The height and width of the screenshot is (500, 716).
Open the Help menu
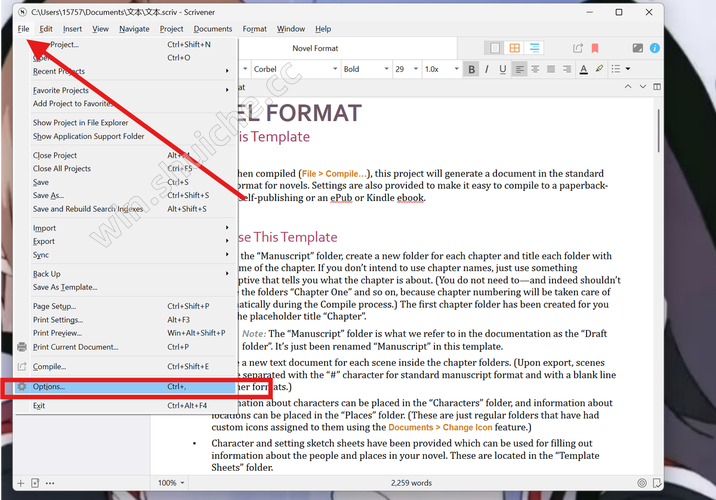point(323,29)
